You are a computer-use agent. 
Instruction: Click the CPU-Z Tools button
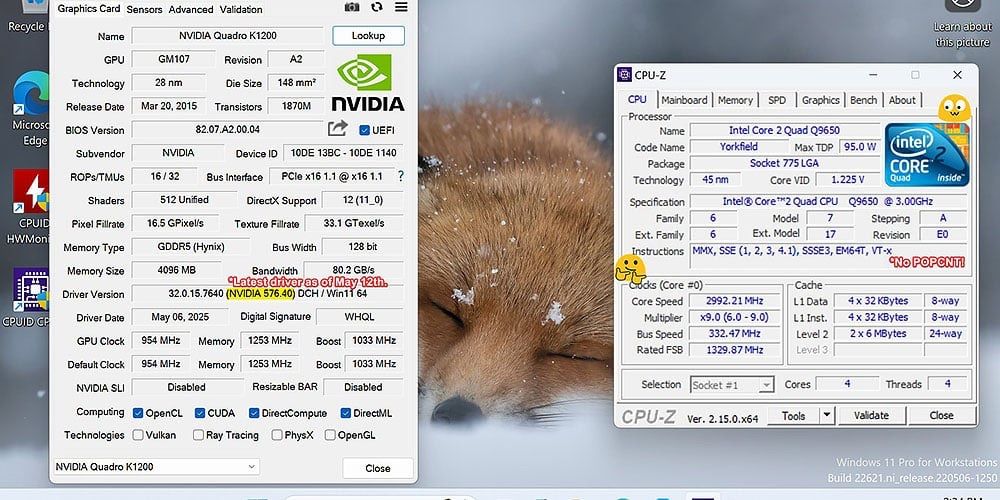click(793, 416)
